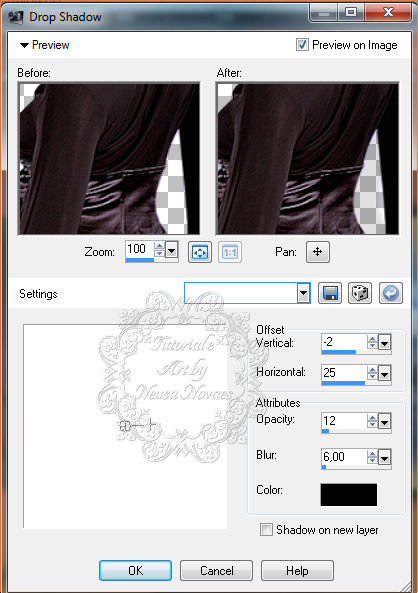Click the shadow offset crosshair handle
Image resolution: width=418 pixels, height=593 pixels.
151,425
